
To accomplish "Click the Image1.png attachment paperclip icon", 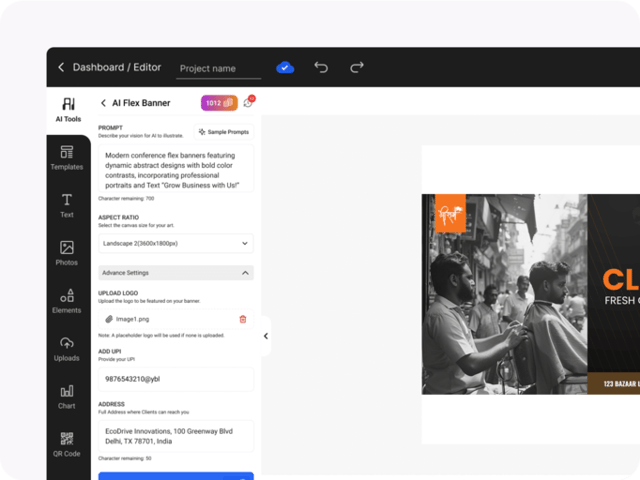I will point(109,319).
